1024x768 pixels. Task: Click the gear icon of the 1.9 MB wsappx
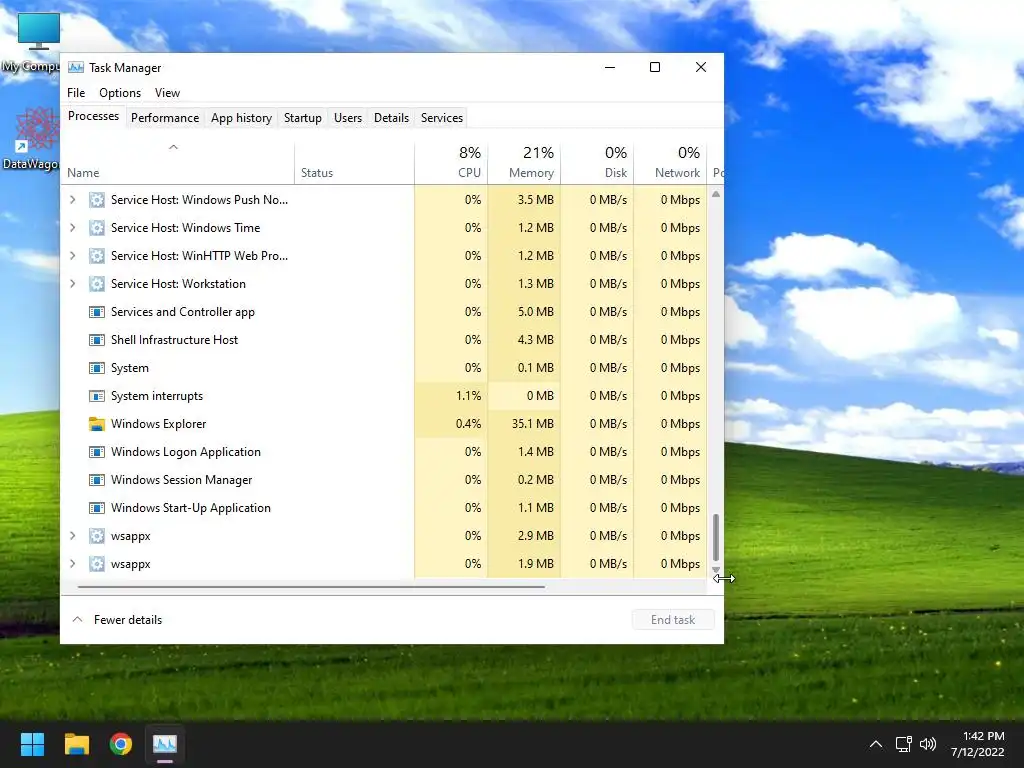[x=97, y=564]
